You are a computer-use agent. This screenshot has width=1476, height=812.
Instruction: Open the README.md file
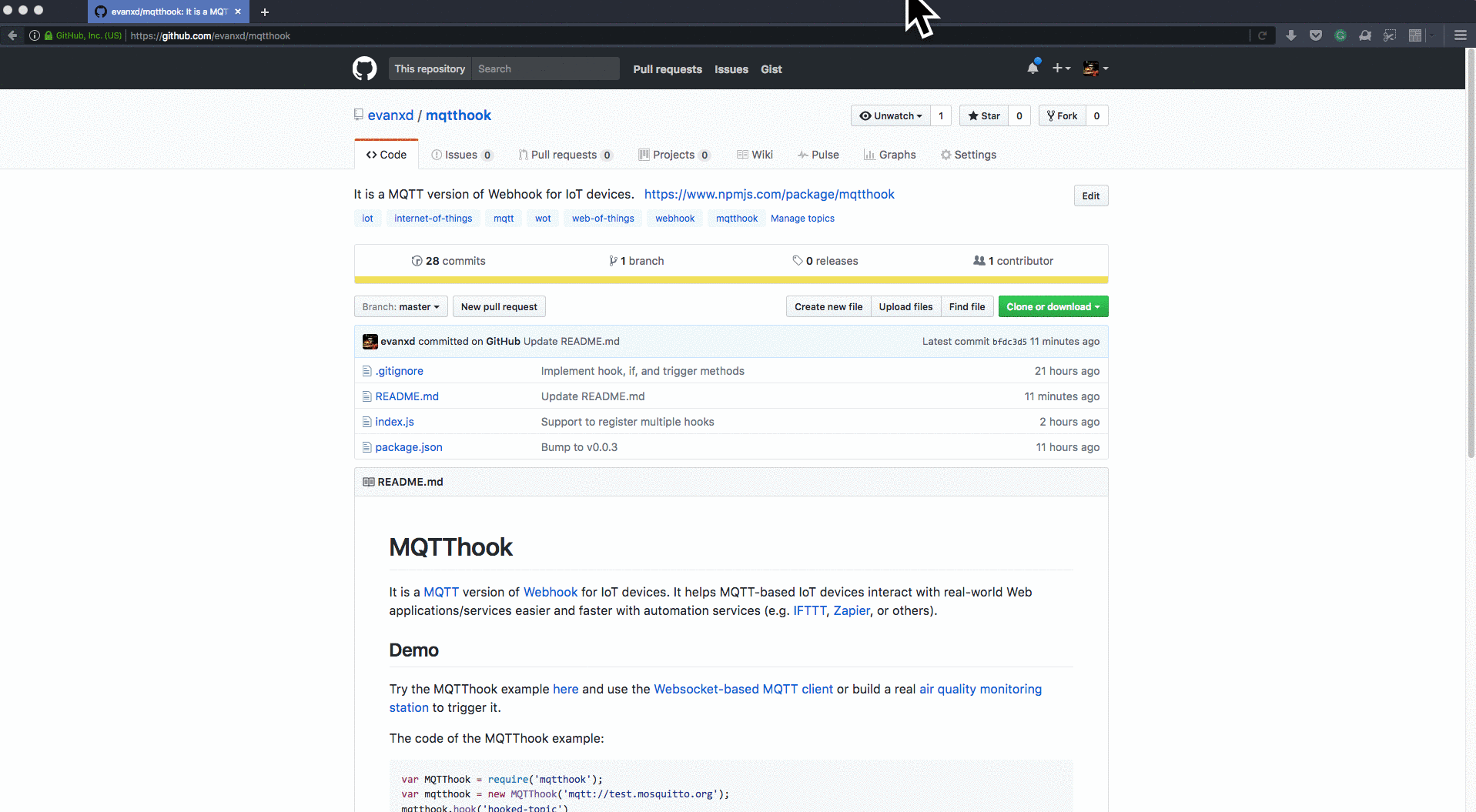pyautogui.click(x=407, y=396)
